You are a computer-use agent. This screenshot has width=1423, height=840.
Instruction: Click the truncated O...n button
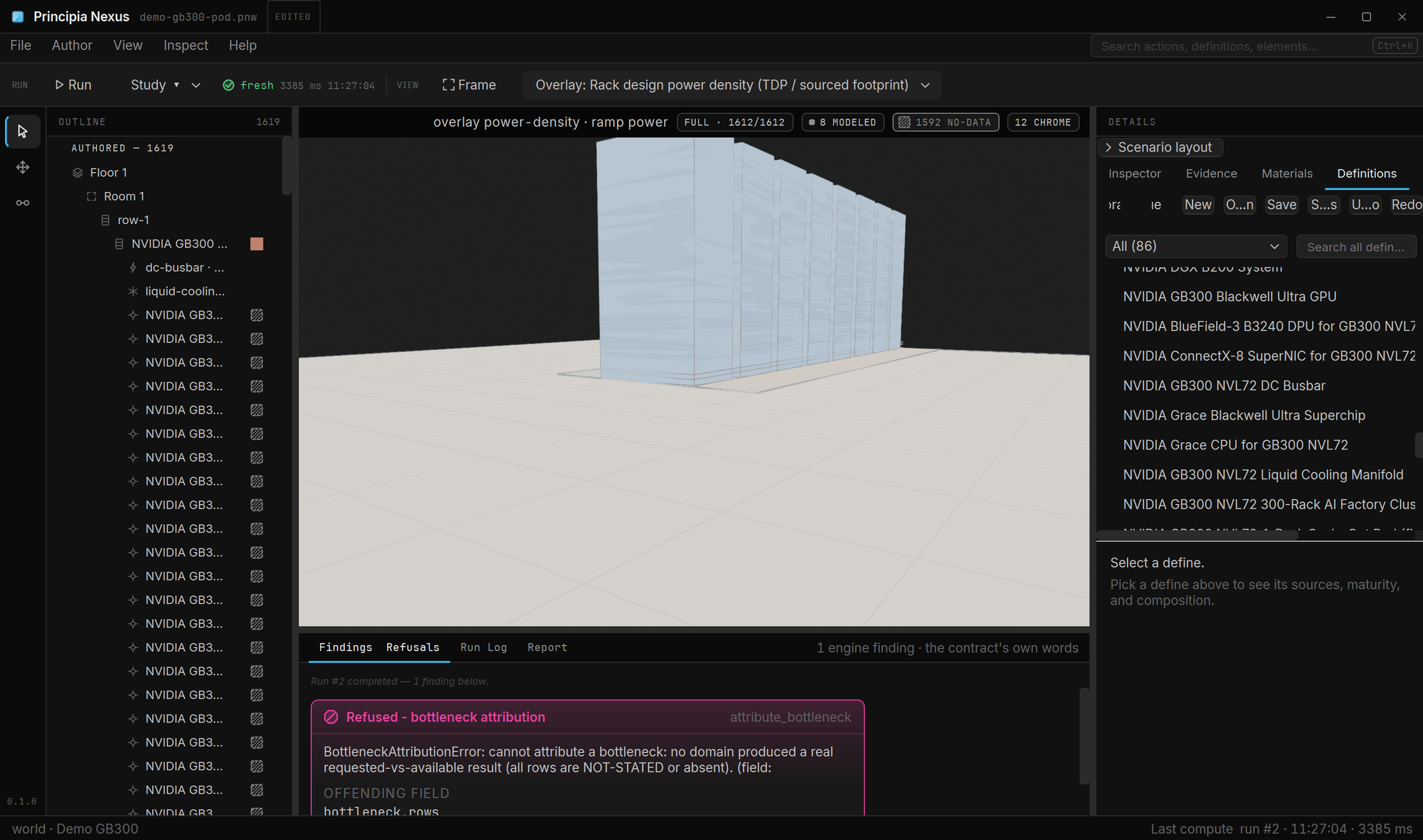click(x=1239, y=205)
